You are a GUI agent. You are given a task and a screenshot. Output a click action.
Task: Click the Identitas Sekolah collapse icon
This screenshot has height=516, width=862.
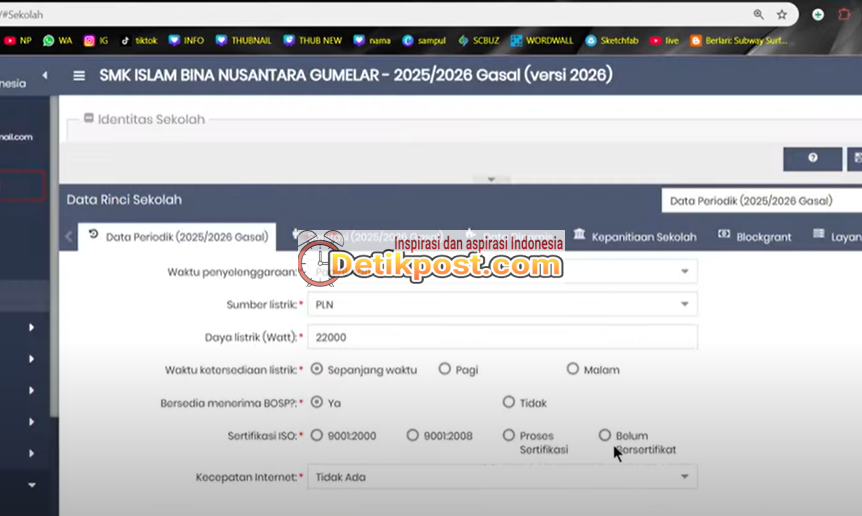click(x=89, y=118)
